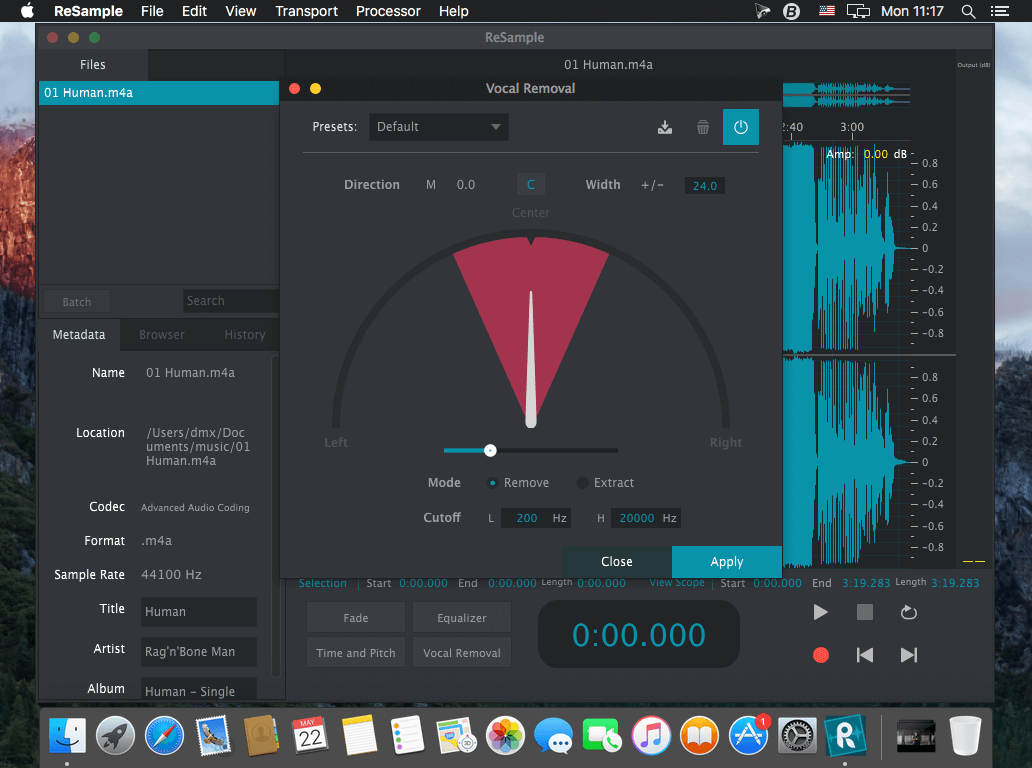The height and width of the screenshot is (768, 1032).
Task: Play the audio track
Action: pyautogui.click(x=820, y=613)
